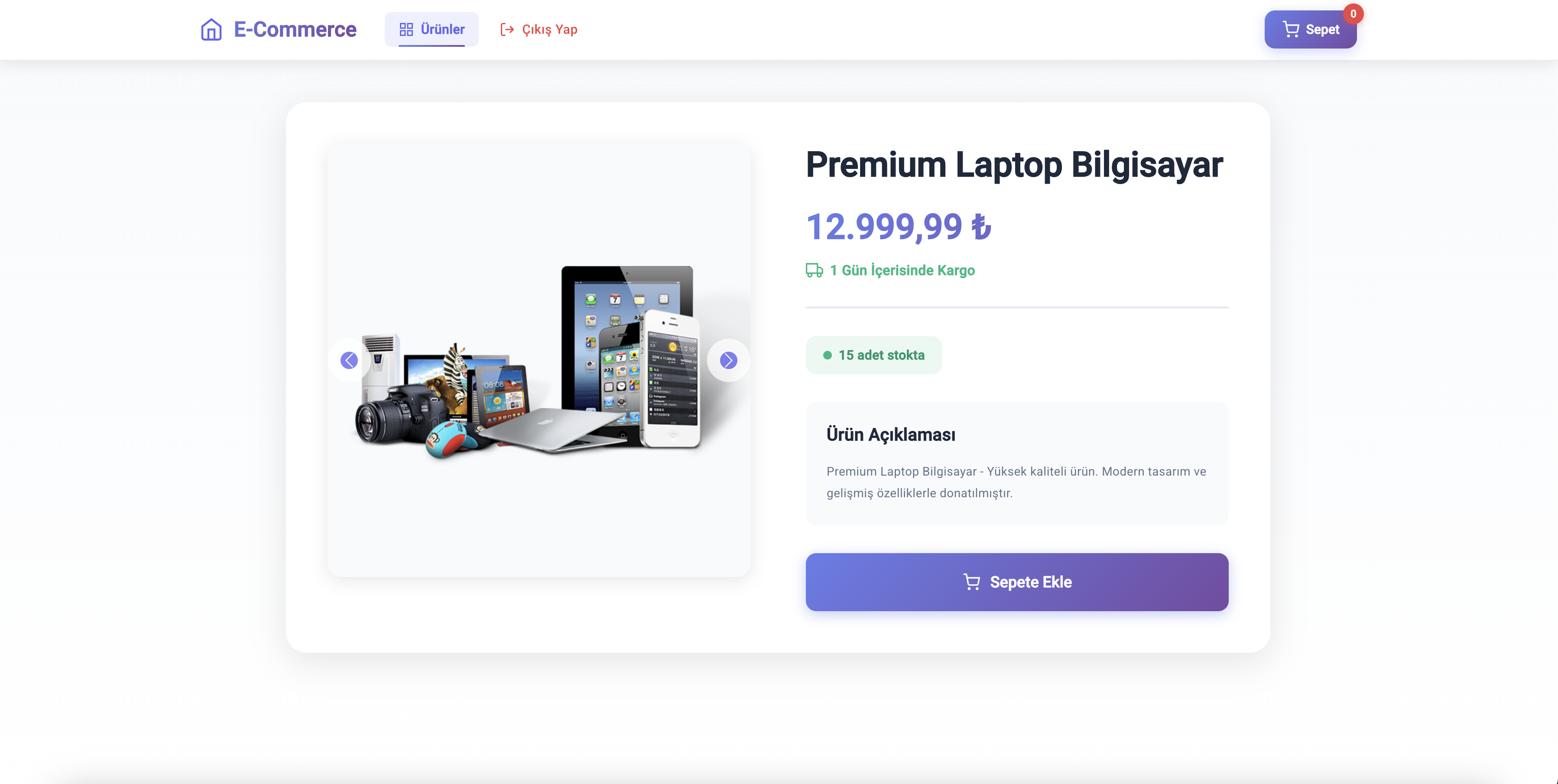Log out via Çıkış Yap link
1558x784 pixels.
coord(538,29)
